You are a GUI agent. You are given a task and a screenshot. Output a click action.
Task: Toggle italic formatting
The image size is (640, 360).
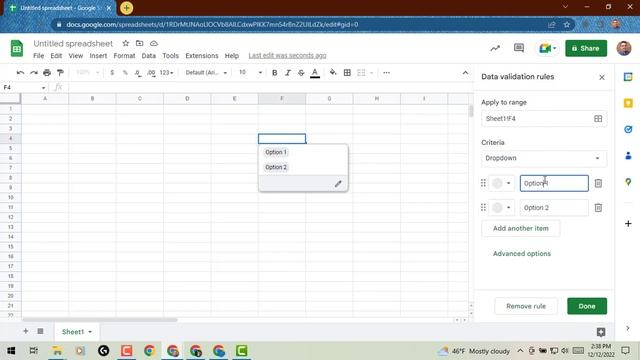pos(288,73)
